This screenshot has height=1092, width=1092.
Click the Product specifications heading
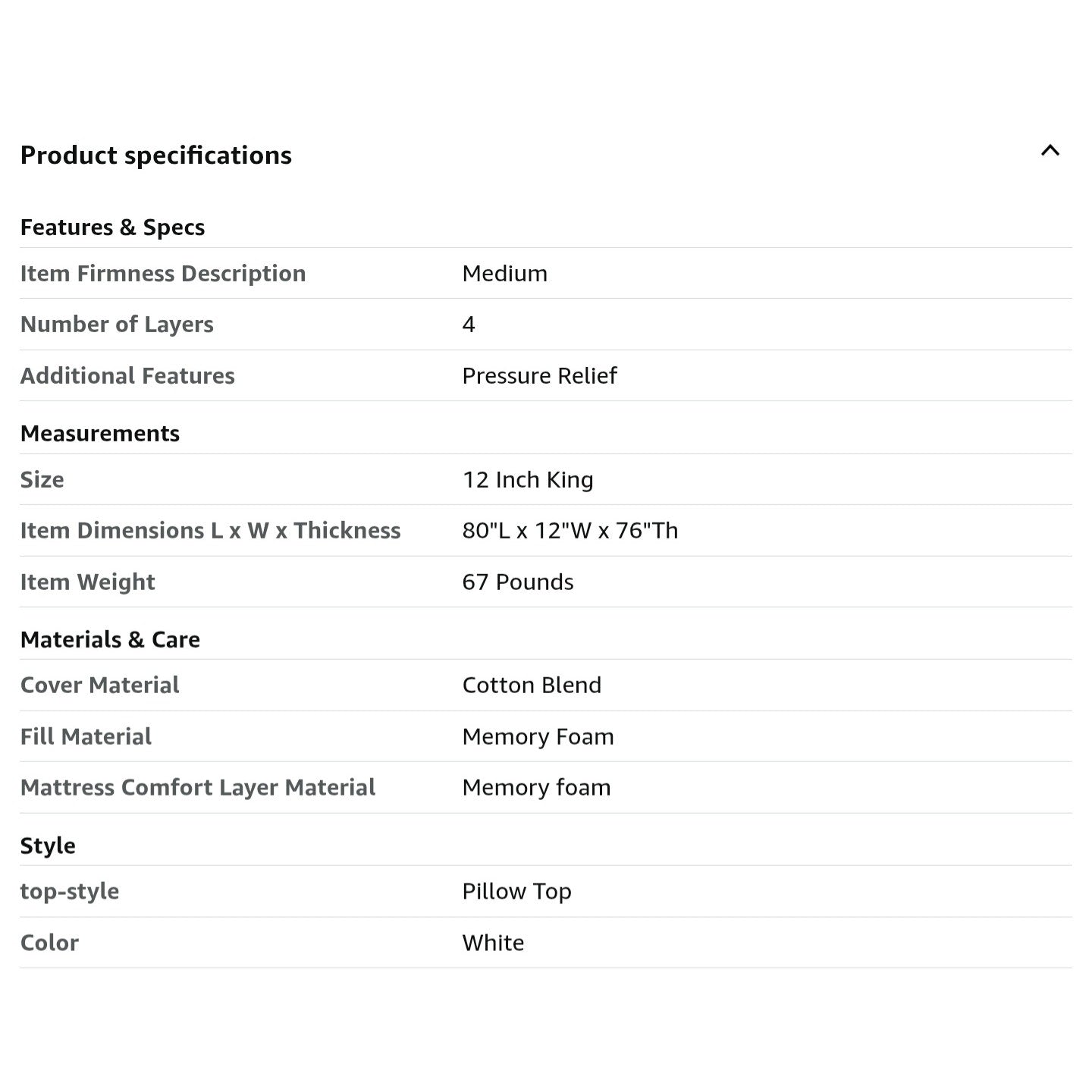point(155,155)
